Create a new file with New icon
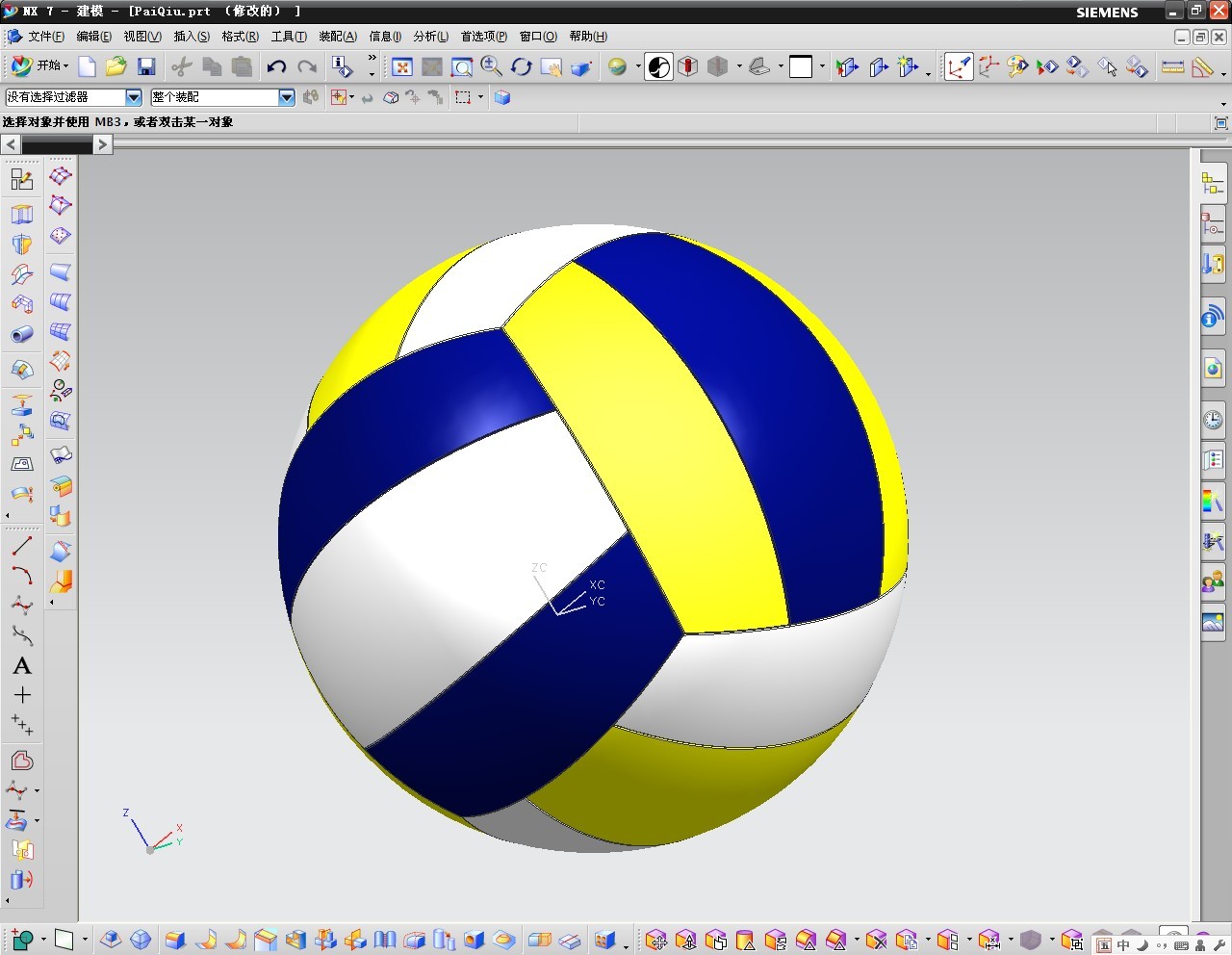Image resolution: width=1232 pixels, height=955 pixels. tap(87, 66)
